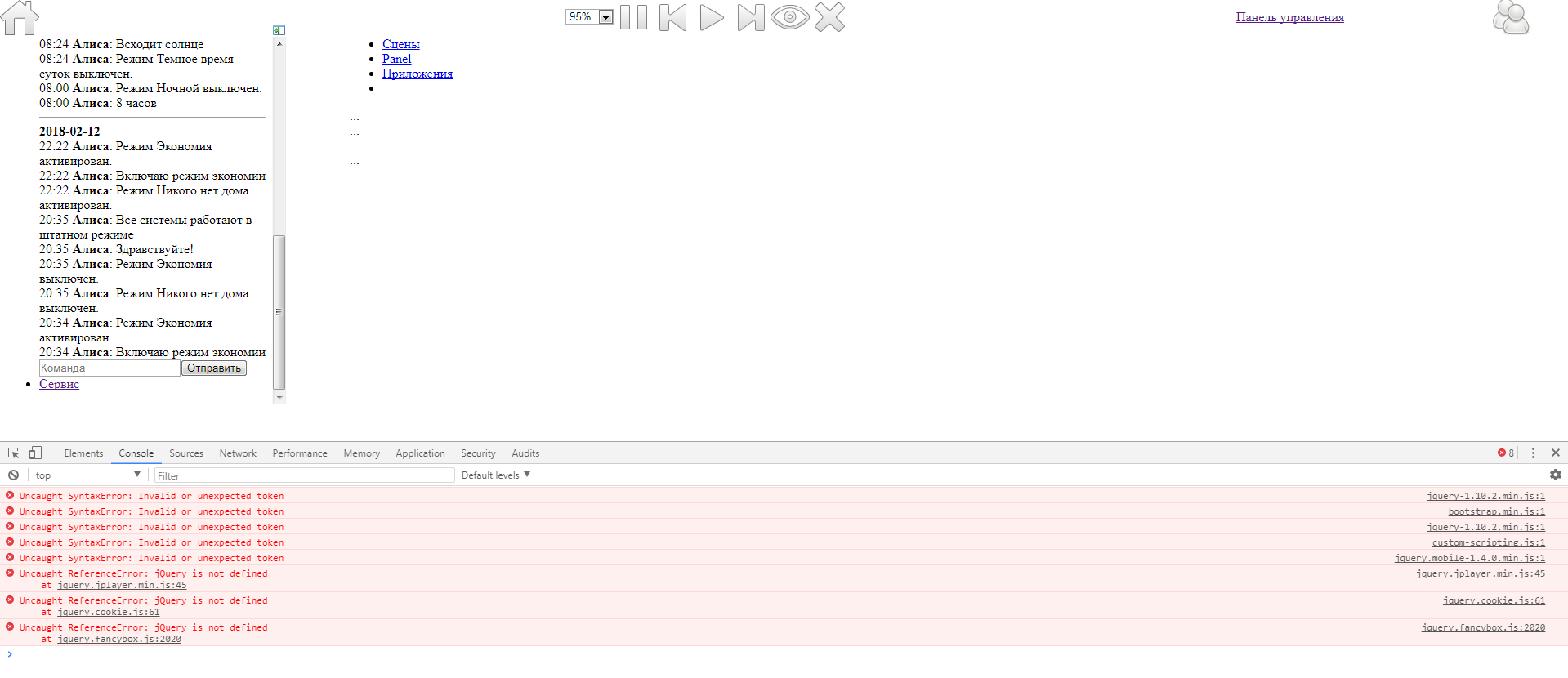Go to the home page icon
Image resolution: width=1568 pixels, height=678 pixels.
tap(20, 18)
